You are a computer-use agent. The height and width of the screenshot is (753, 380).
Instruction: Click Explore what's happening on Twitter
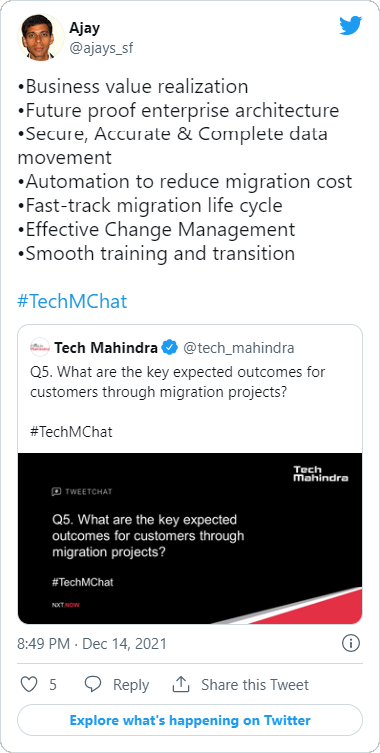(x=190, y=720)
